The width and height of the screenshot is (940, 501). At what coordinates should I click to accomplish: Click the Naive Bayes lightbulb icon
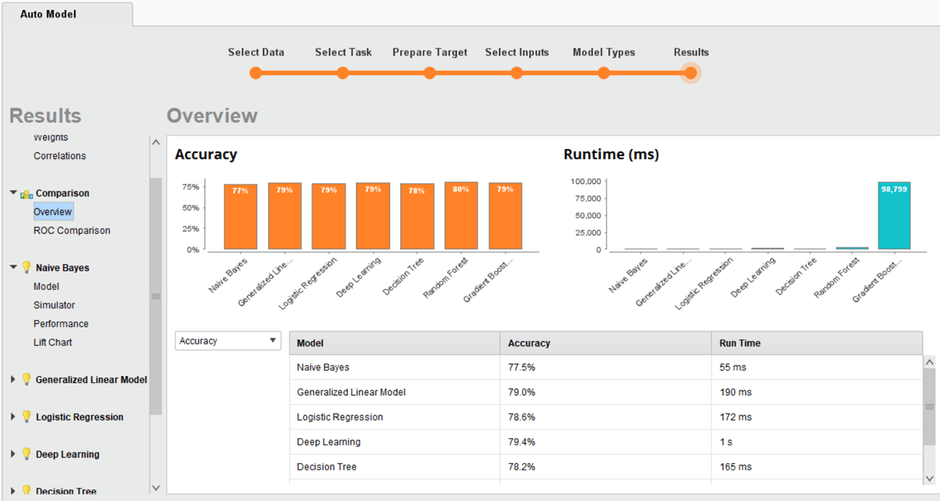click(27, 268)
